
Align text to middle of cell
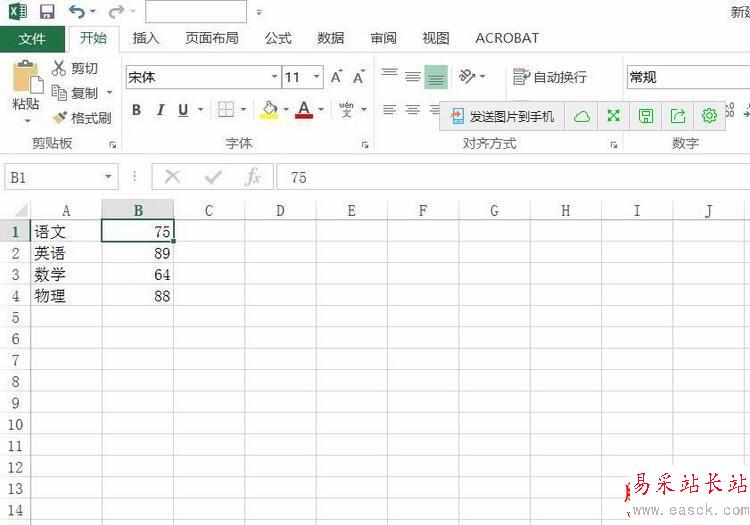[x=413, y=77]
